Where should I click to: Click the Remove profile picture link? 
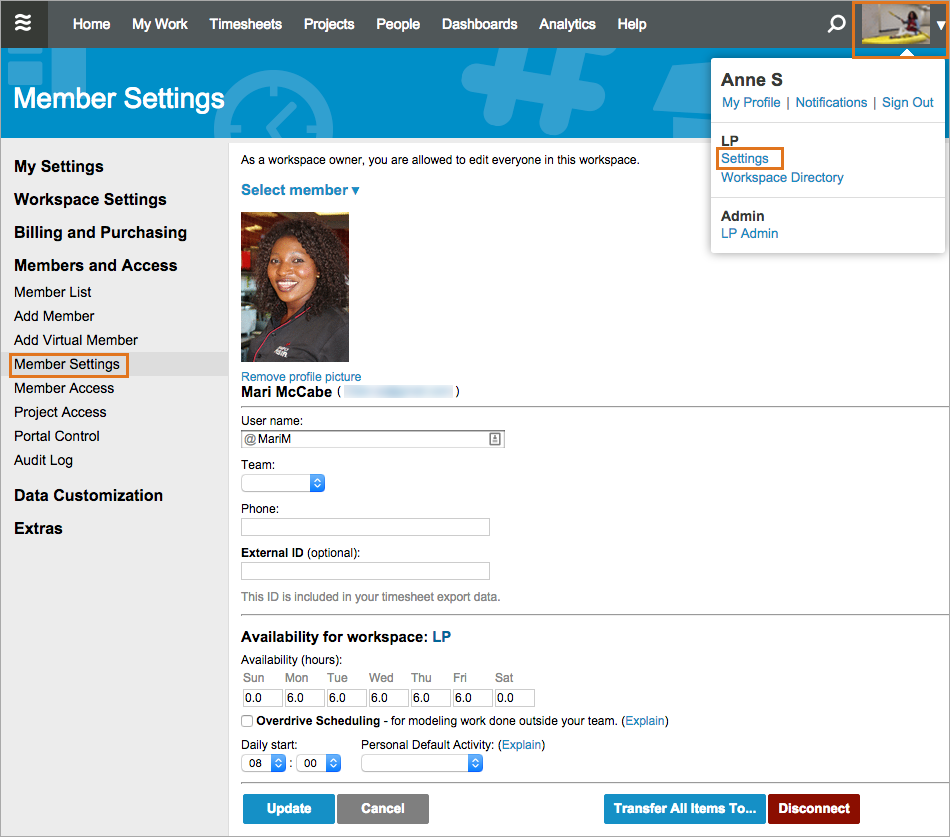click(301, 377)
